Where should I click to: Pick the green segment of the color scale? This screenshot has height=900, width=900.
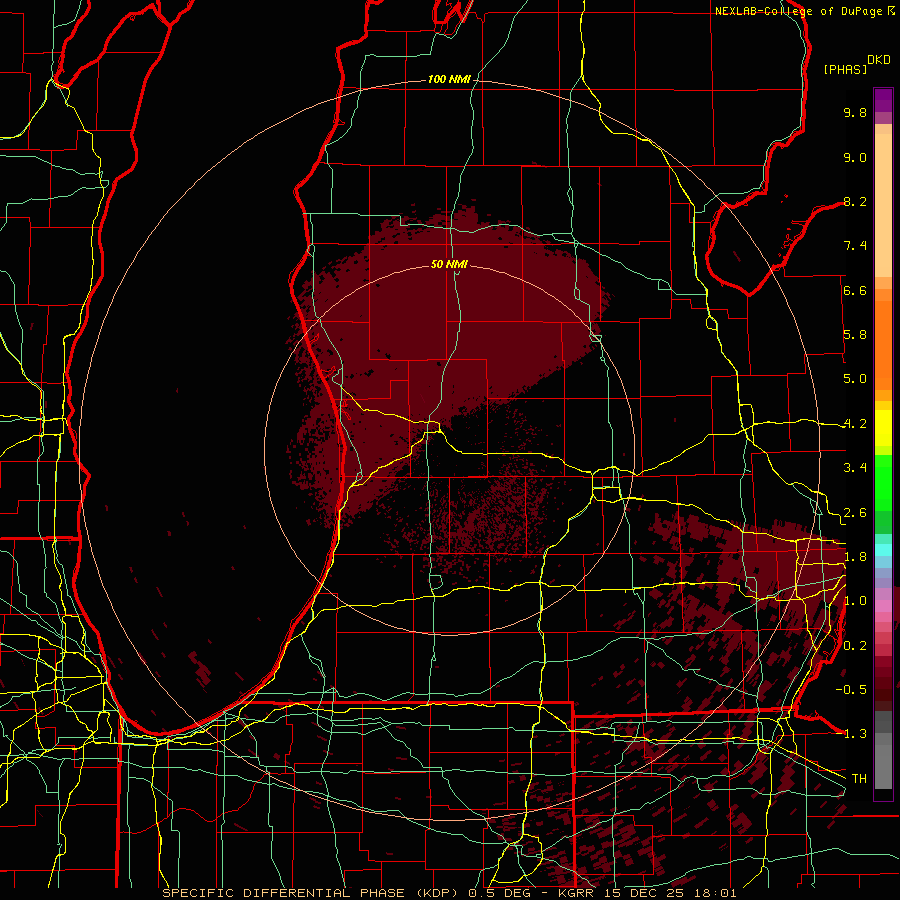click(883, 483)
